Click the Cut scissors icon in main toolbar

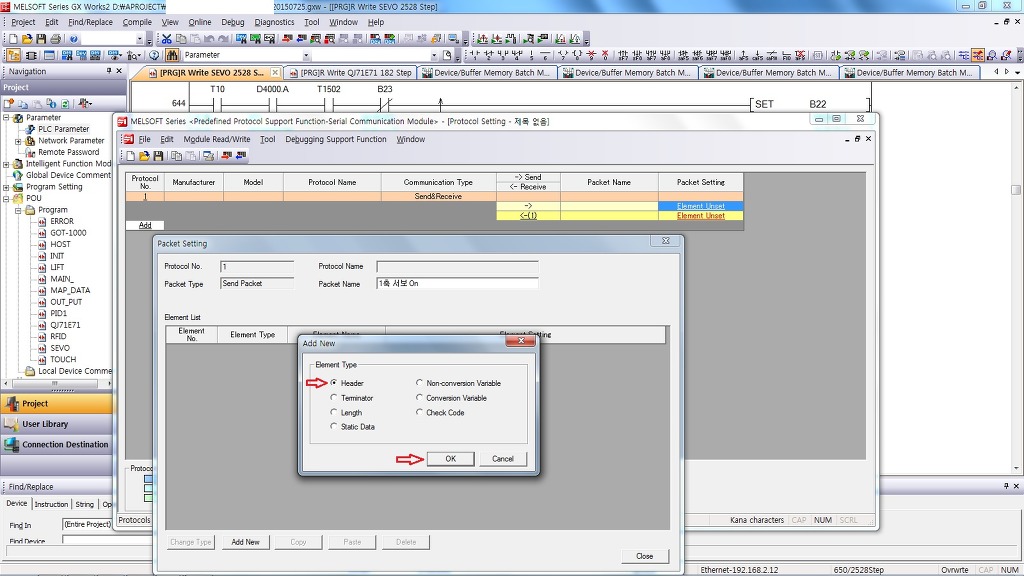click(168, 39)
